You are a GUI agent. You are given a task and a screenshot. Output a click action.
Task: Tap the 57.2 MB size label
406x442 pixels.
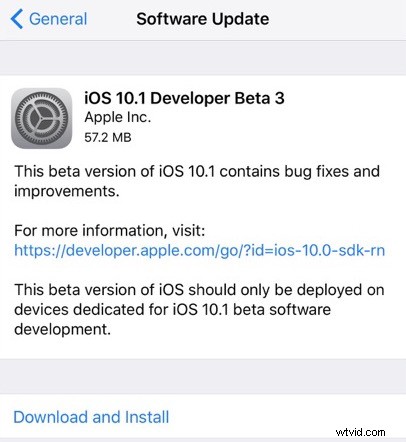[x=108, y=137]
